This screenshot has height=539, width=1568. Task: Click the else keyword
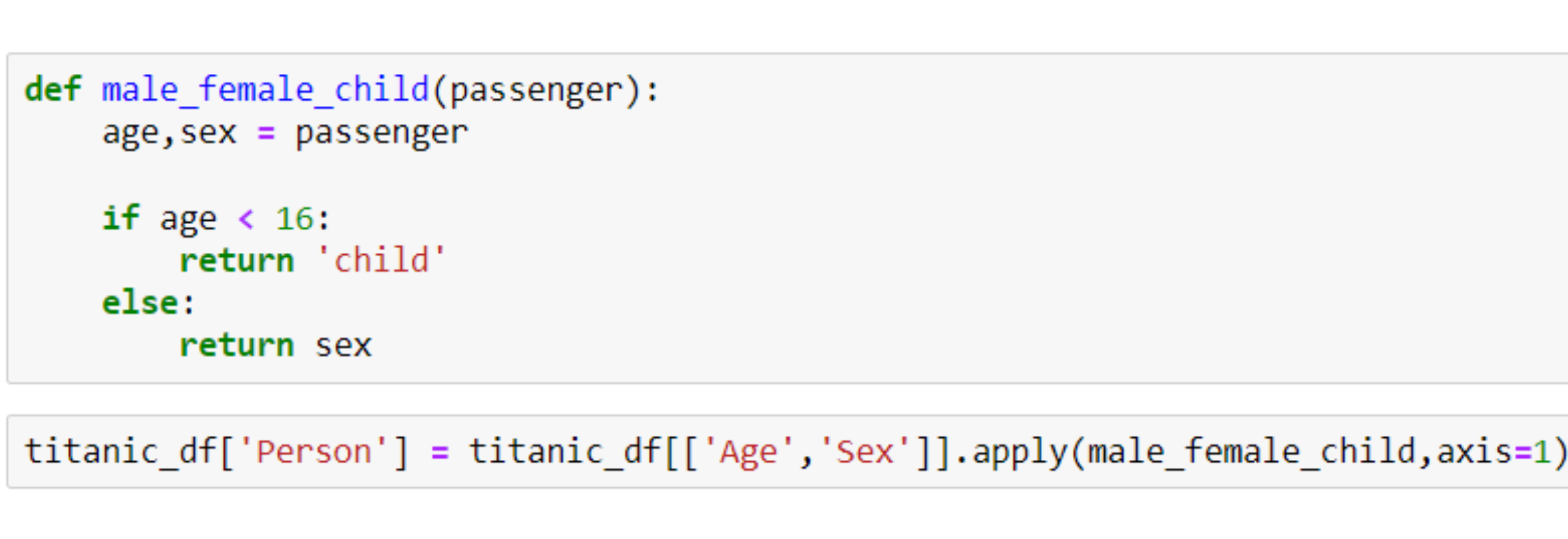140,303
